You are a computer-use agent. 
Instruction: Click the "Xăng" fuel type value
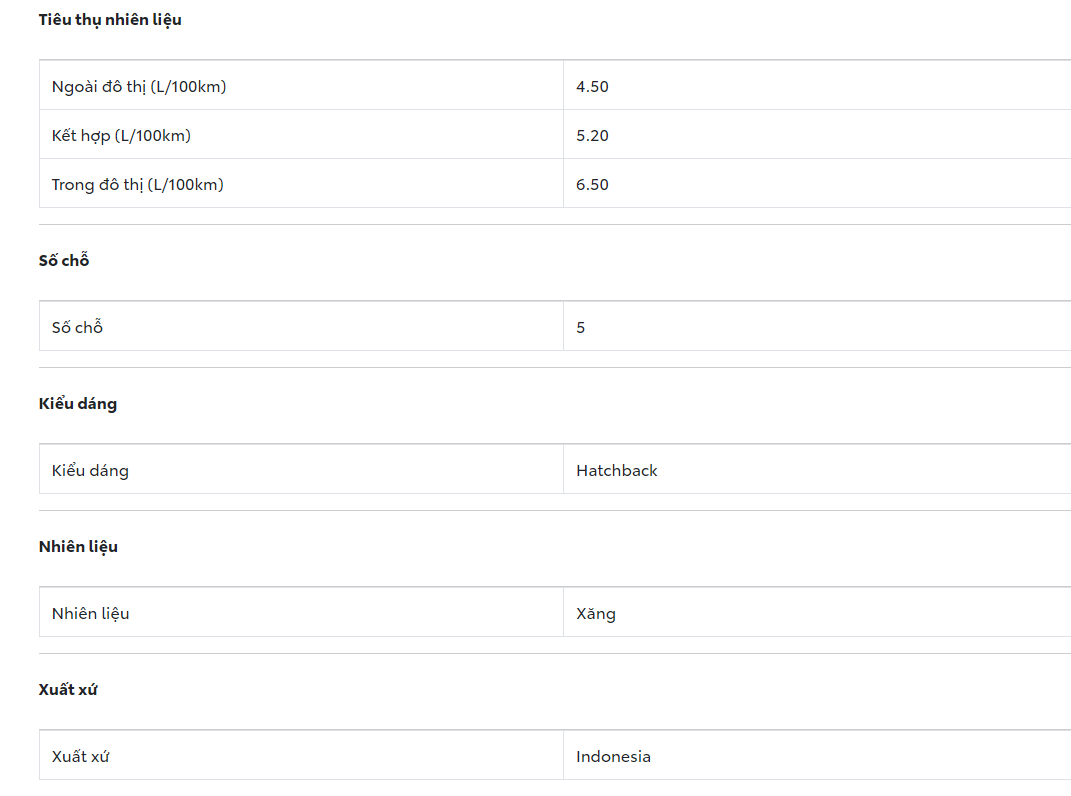[x=595, y=614]
